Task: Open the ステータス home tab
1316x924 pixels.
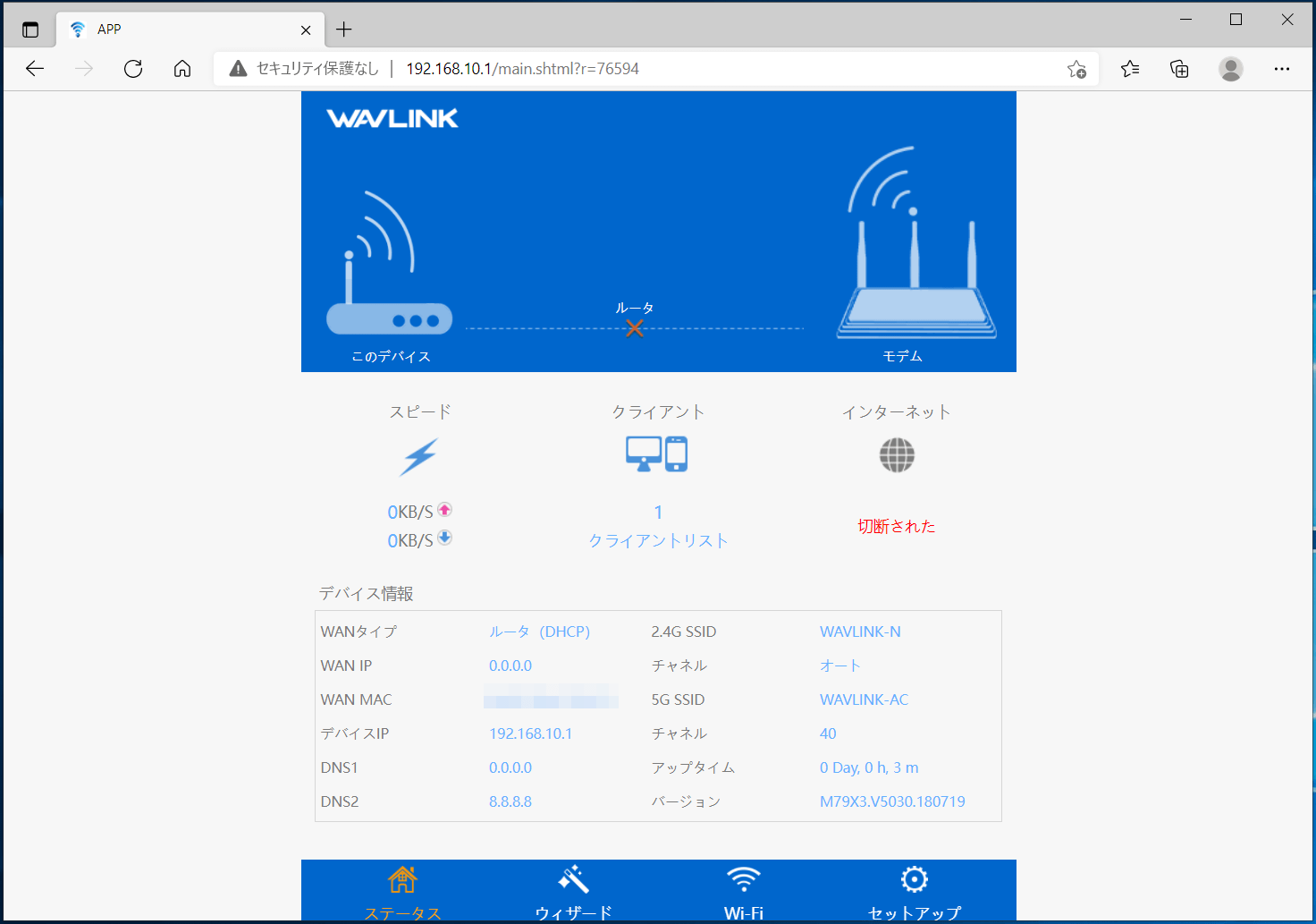Action: 402,892
